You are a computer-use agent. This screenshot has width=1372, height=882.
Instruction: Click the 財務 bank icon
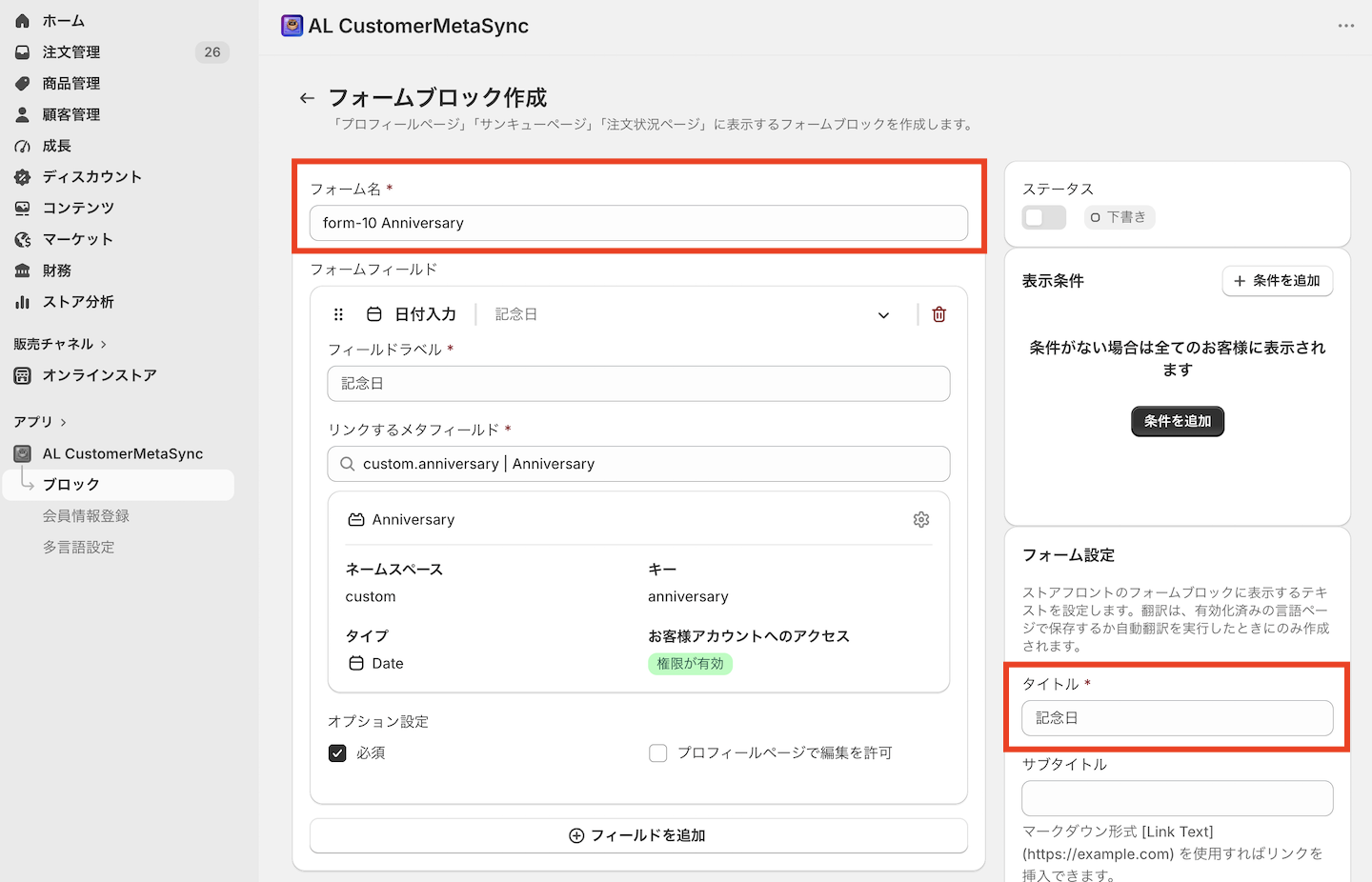pos(22,271)
